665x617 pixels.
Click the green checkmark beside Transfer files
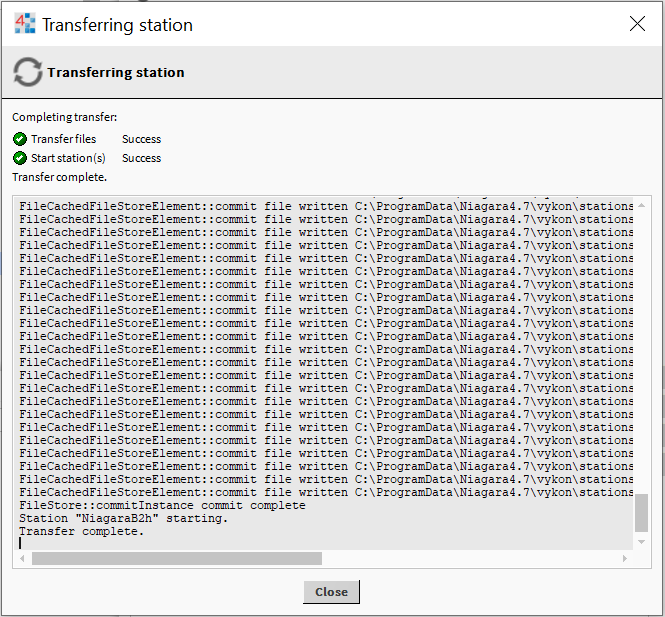[x=20, y=139]
